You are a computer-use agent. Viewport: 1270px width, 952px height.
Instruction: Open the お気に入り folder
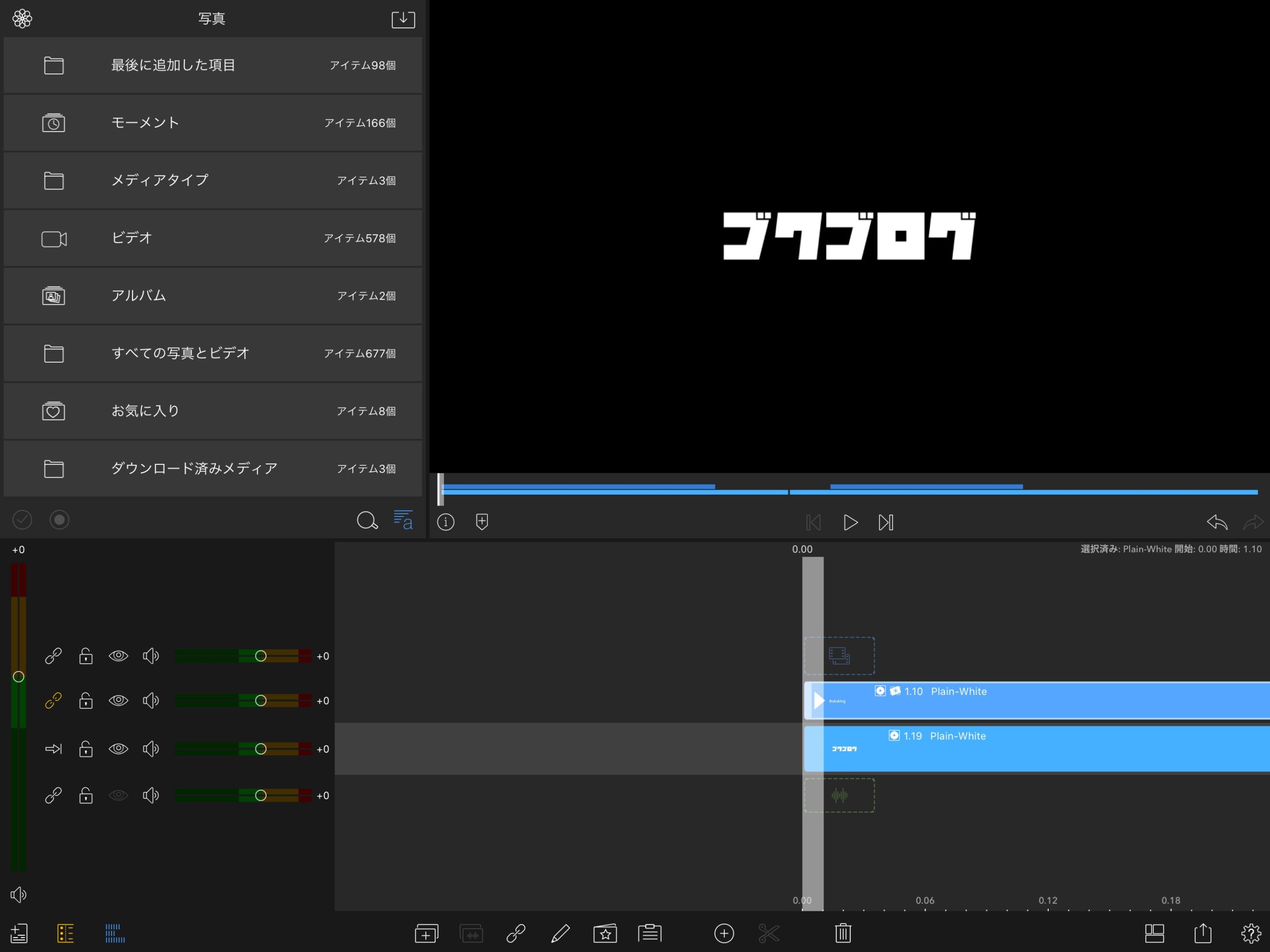[212, 411]
